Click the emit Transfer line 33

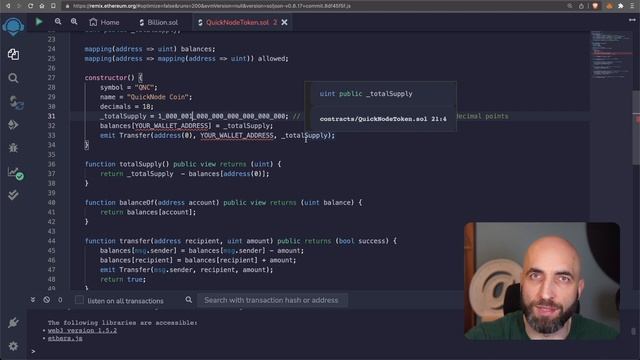point(217,136)
